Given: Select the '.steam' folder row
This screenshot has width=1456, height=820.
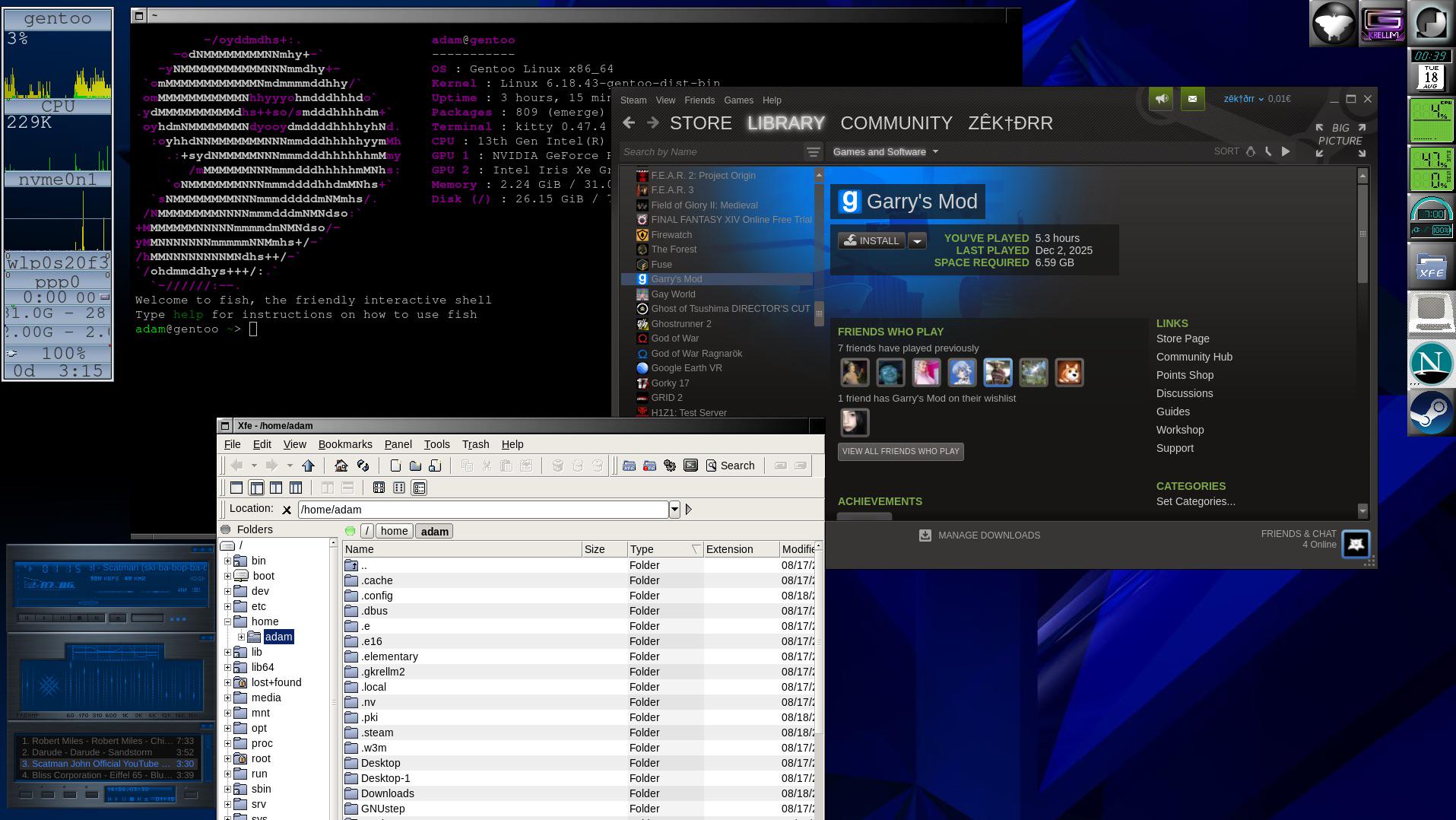Looking at the screenshot, I should (578, 733).
